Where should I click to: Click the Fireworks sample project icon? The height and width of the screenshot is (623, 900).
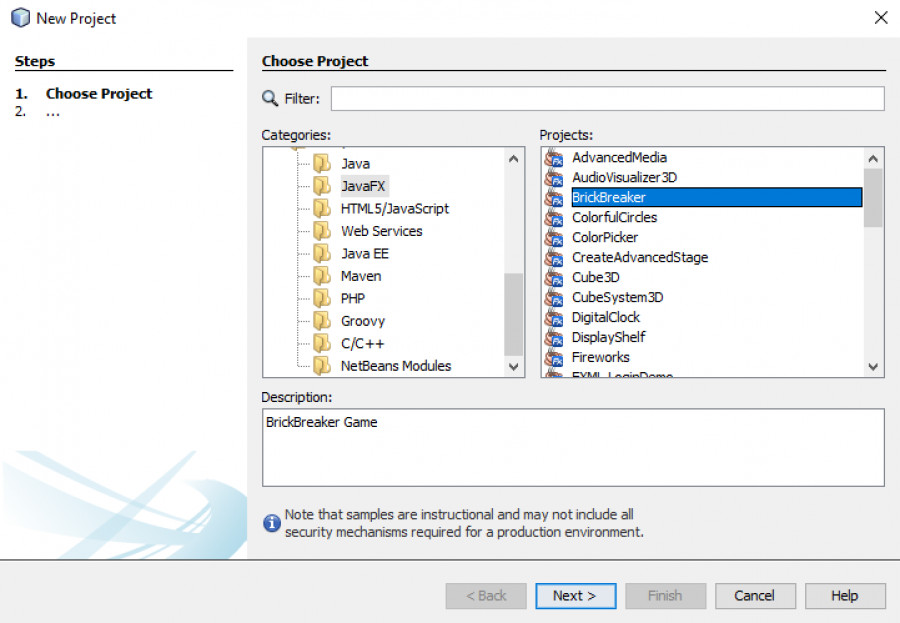coord(554,357)
